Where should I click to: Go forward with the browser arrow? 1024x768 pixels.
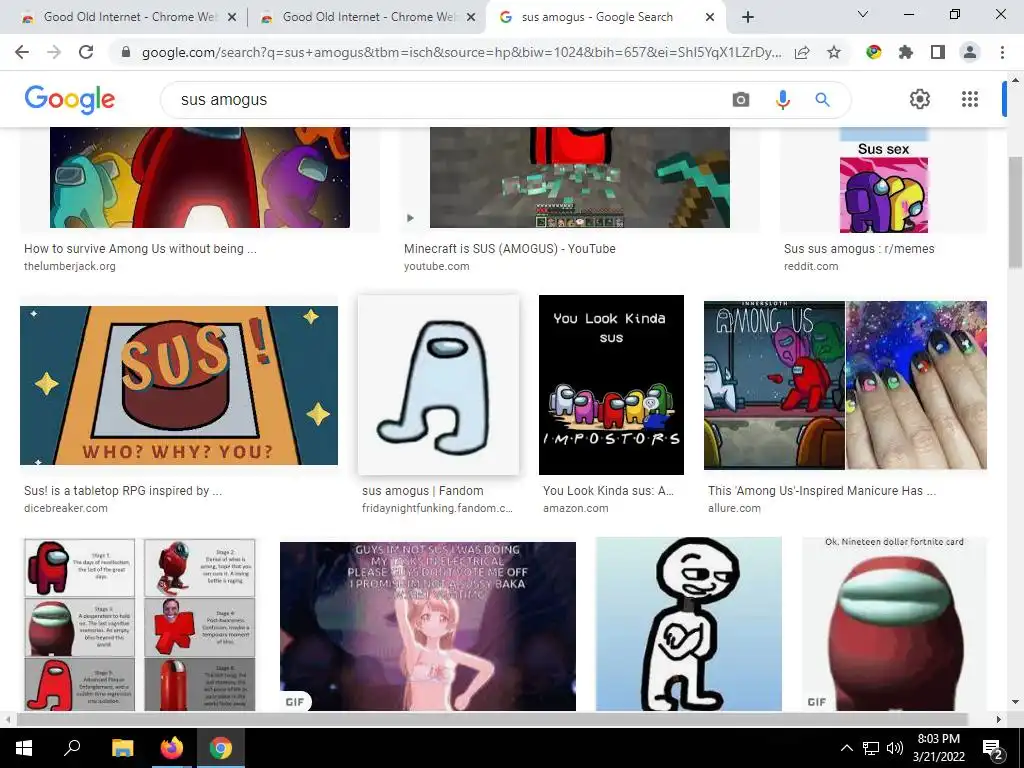(x=54, y=52)
